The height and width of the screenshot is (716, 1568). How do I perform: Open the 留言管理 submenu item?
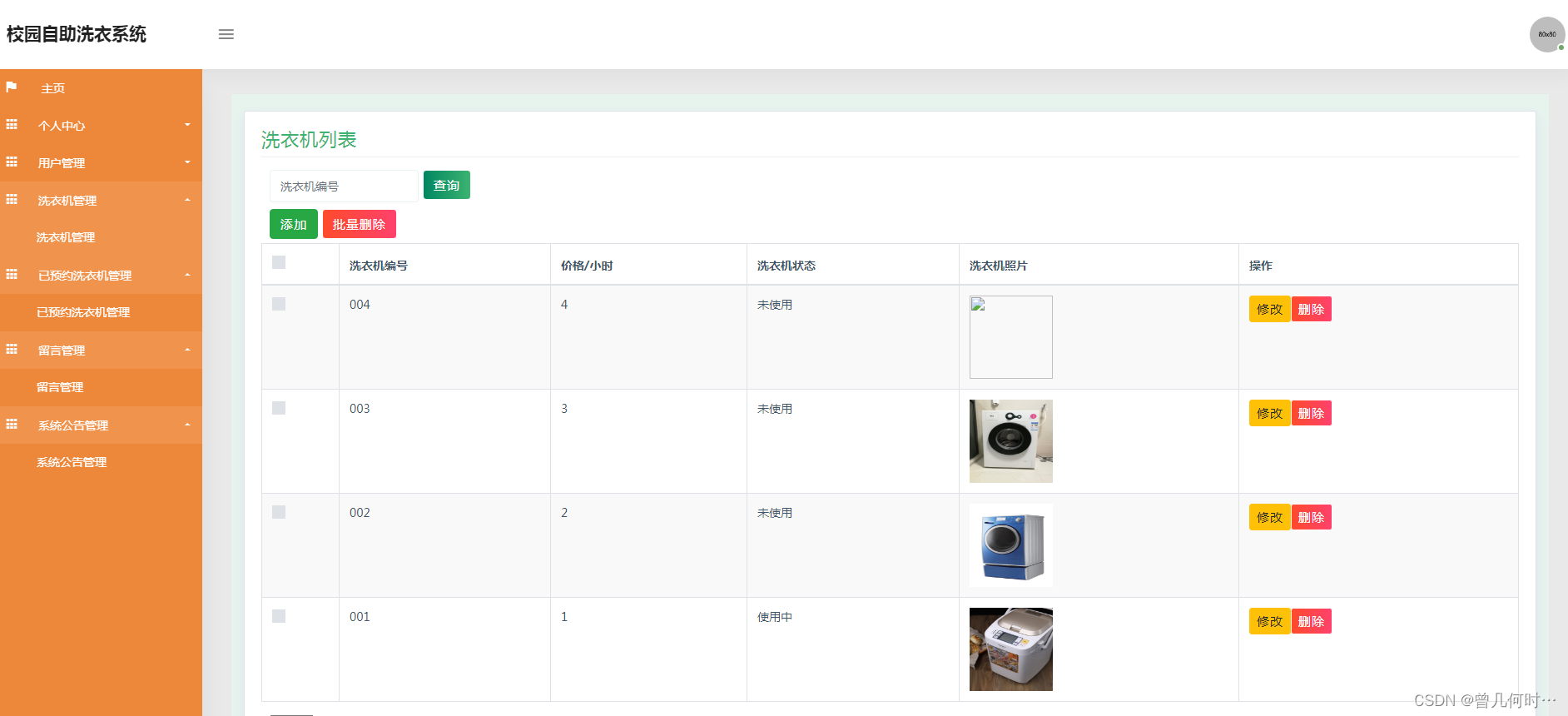coord(60,387)
